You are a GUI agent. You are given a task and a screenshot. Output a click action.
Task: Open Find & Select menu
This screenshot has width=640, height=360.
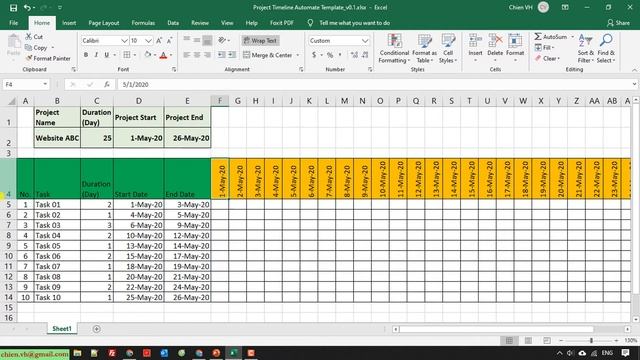coord(606,49)
